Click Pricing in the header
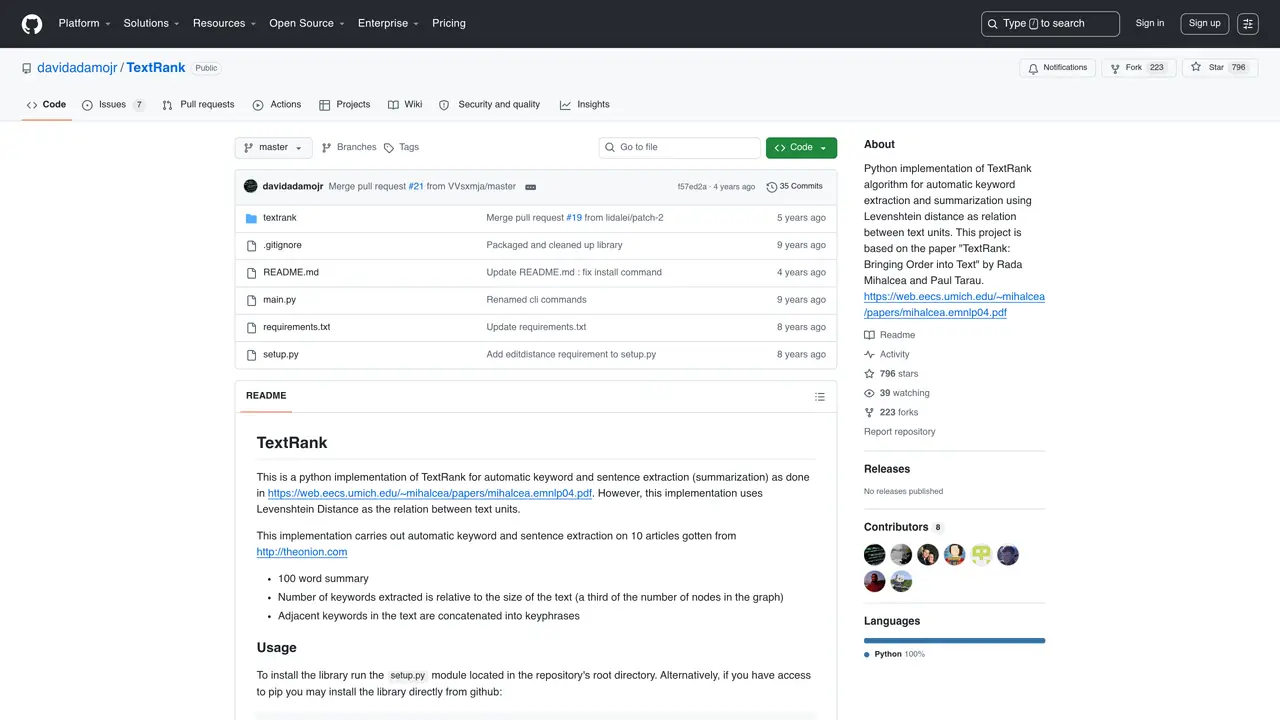Screen dimensions: 1280x720 [x=449, y=24]
